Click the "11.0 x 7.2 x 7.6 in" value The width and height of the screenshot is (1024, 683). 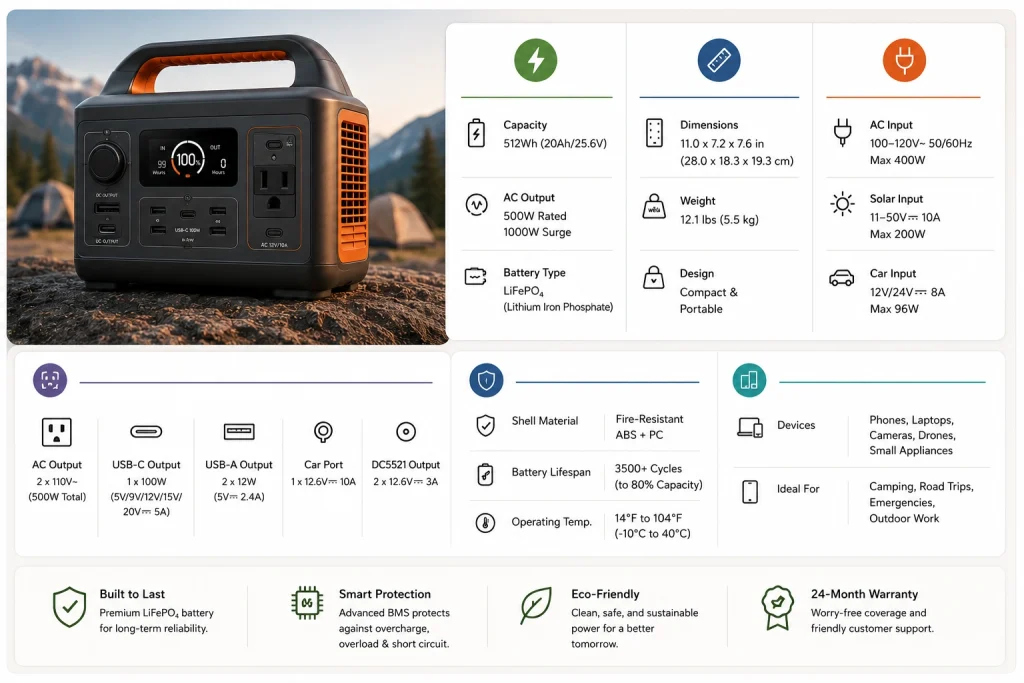coord(722,144)
